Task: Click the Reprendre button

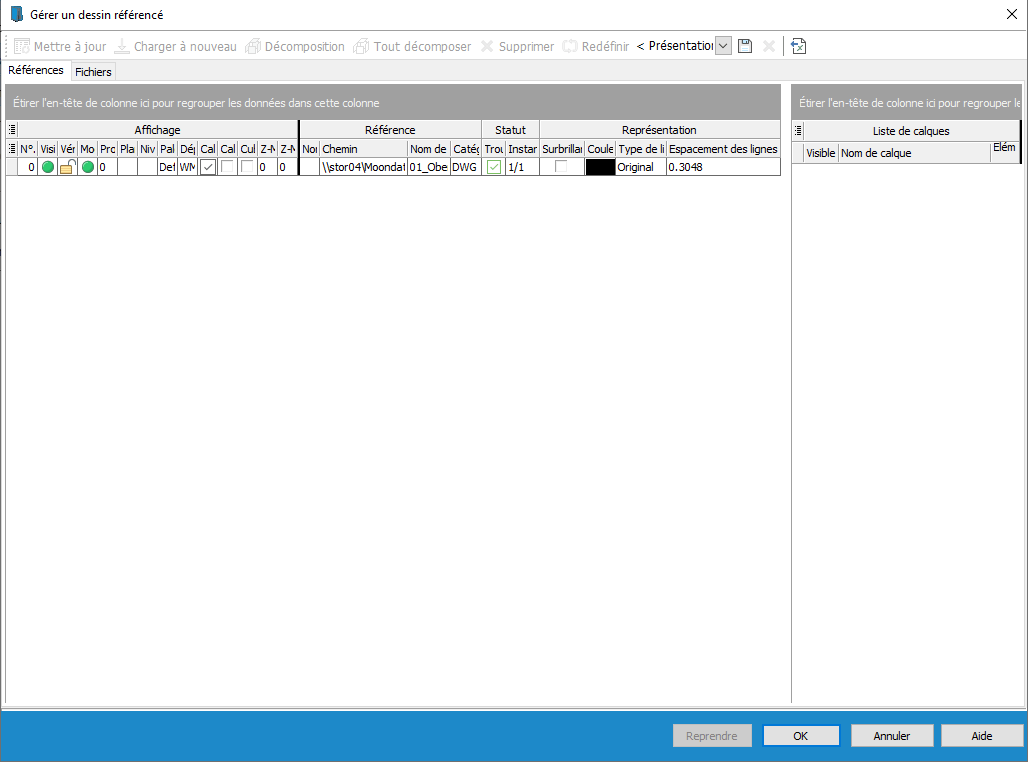Action: pyautogui.click(x=712, y=736)
